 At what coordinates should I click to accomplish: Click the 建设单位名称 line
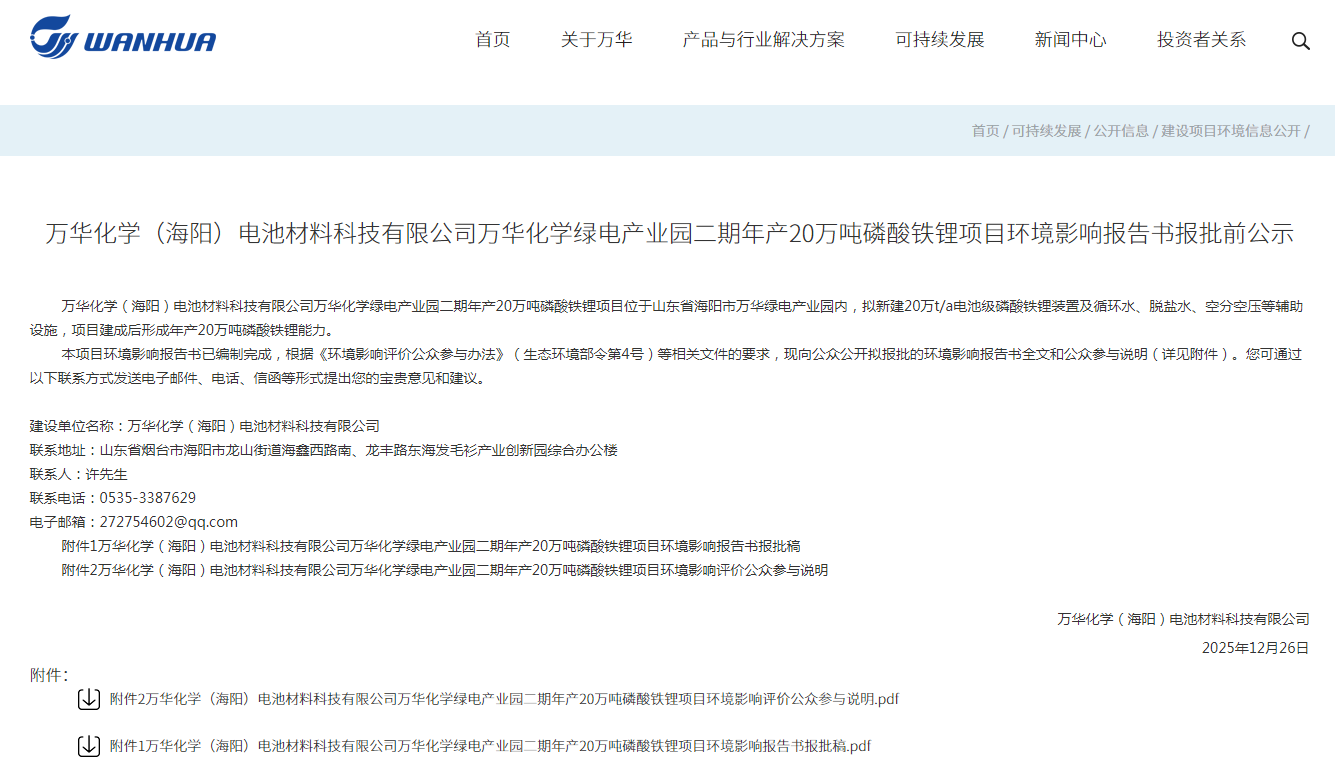pyautogui.click(x=205, y=426)
